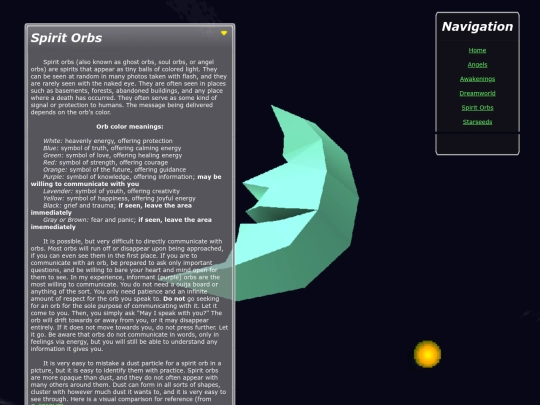Select the Spirit Orbs navigation link

click(477, 107)
